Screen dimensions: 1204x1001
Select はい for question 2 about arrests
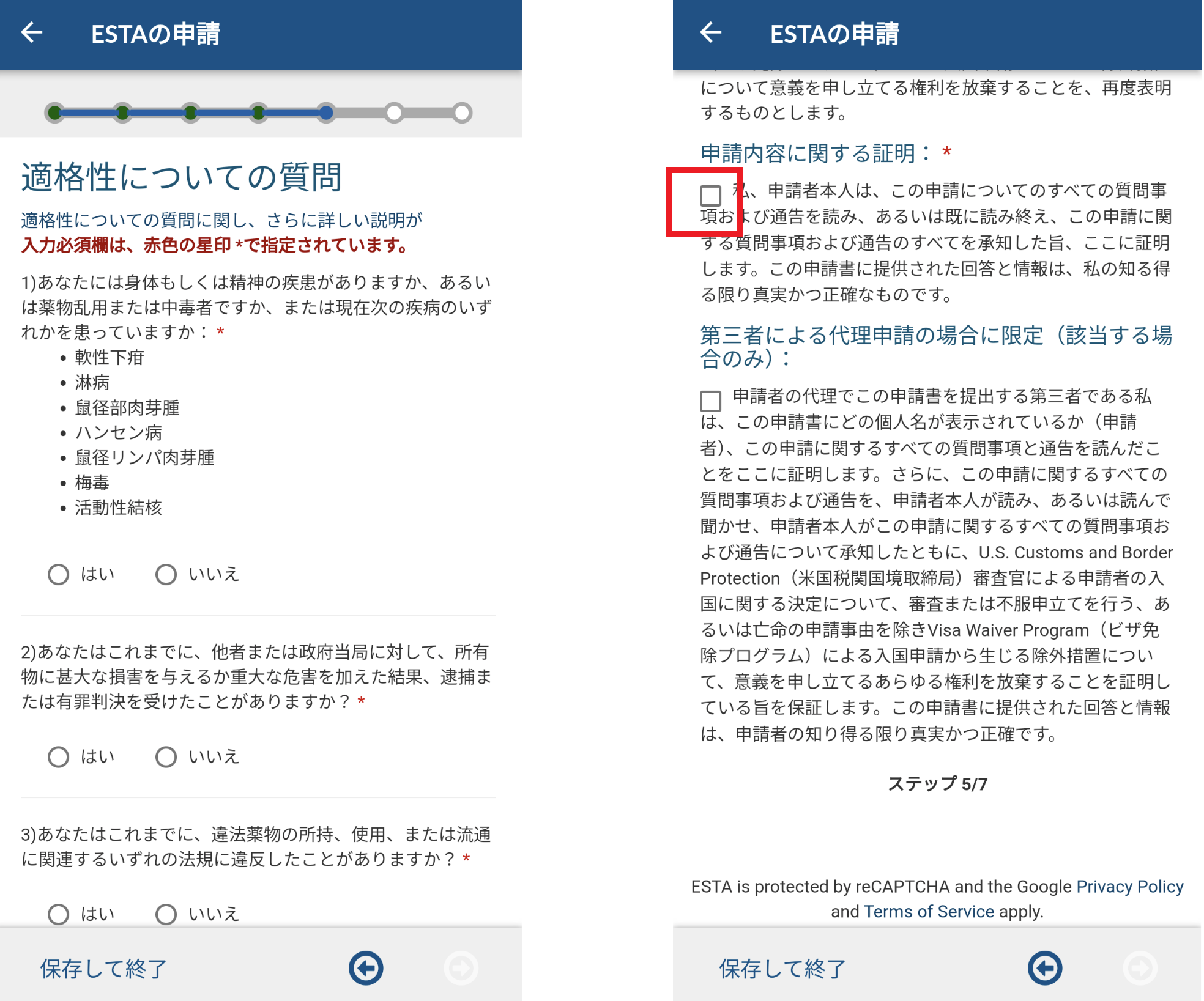tap(59, 757)
